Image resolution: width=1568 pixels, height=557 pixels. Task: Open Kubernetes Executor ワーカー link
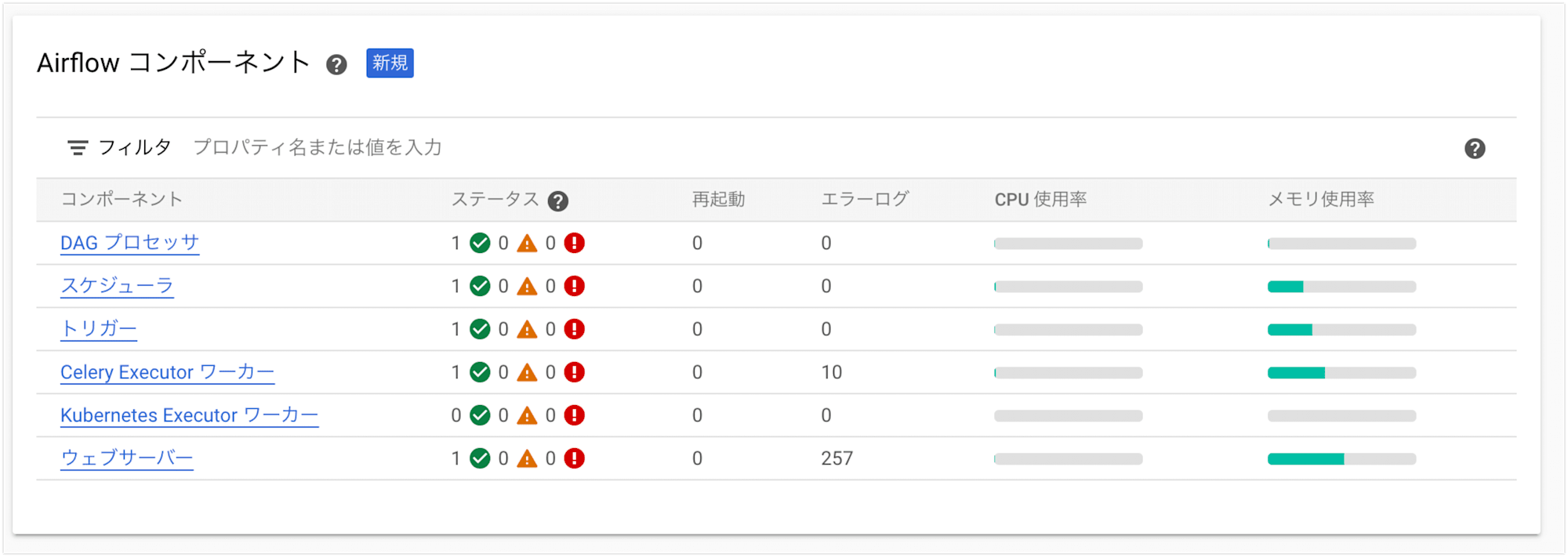(189, 415)
